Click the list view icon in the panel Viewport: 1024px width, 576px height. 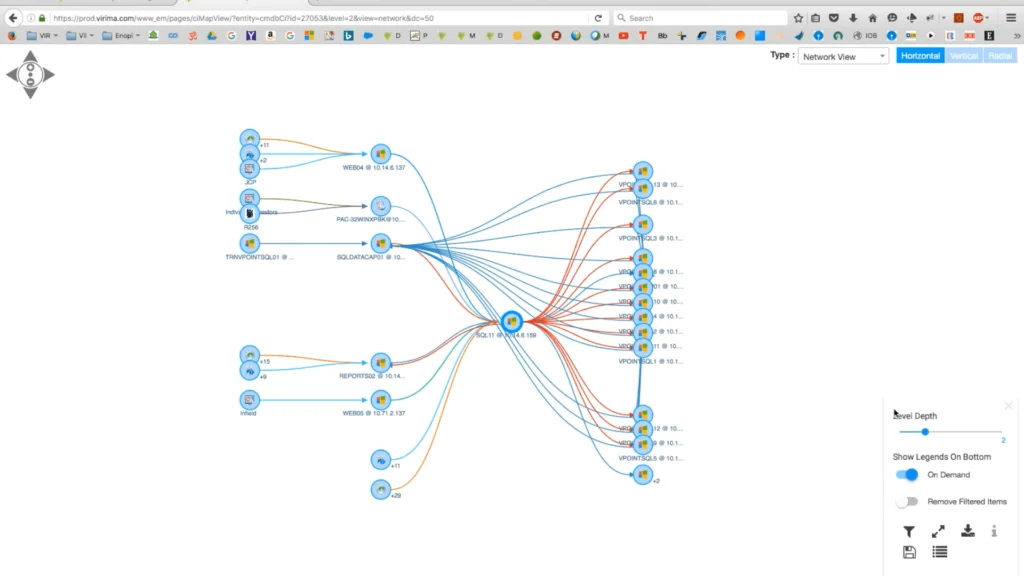939,551
